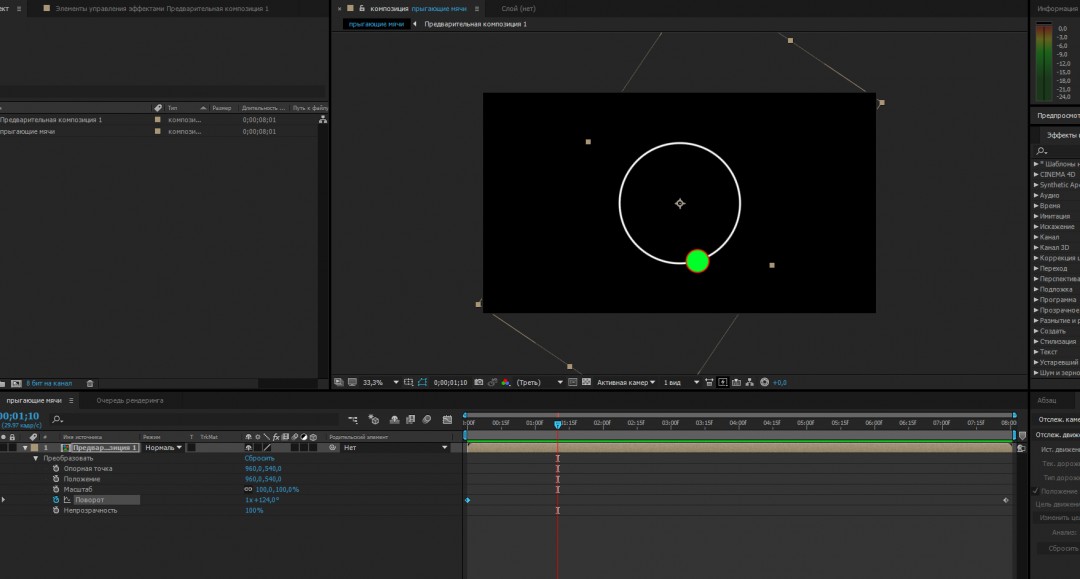Switch to the Очередь рендеринга tab
Viewport: 1080px width, 579px height.
pyautogui.click(x=129, y=400)
